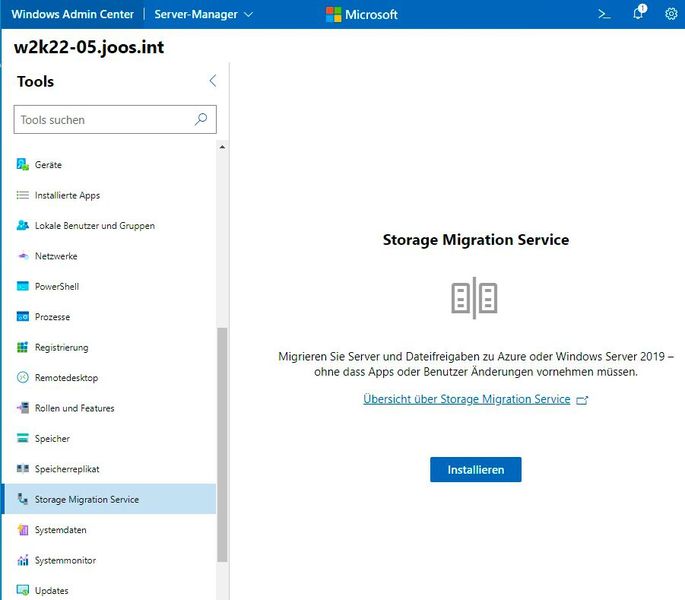Select Lokale Benutzer und Gruppen
Screen dimensions: 685x600
(x=109, y=225)
